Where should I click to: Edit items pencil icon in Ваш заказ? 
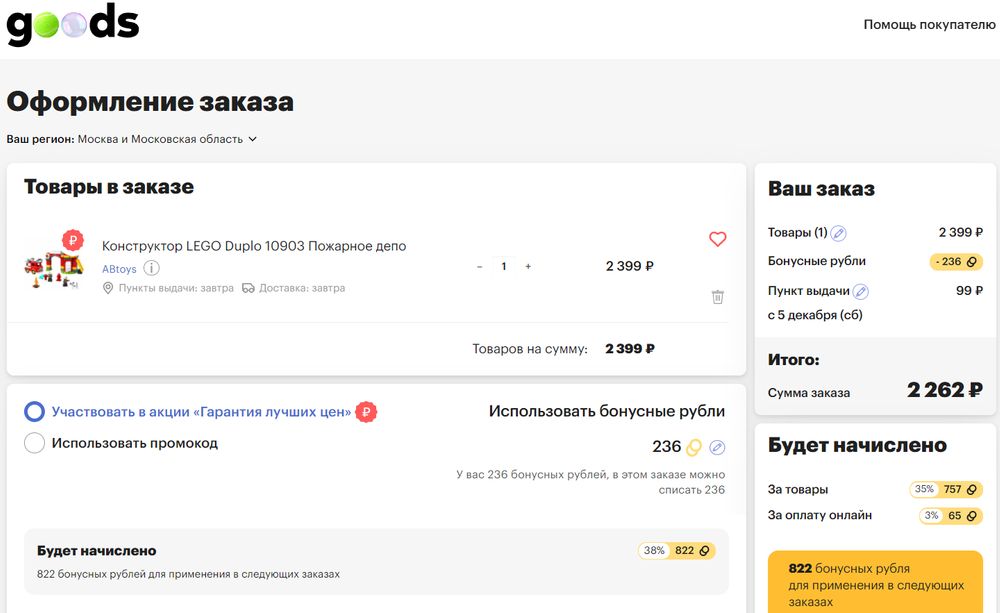tap(838, 233)
